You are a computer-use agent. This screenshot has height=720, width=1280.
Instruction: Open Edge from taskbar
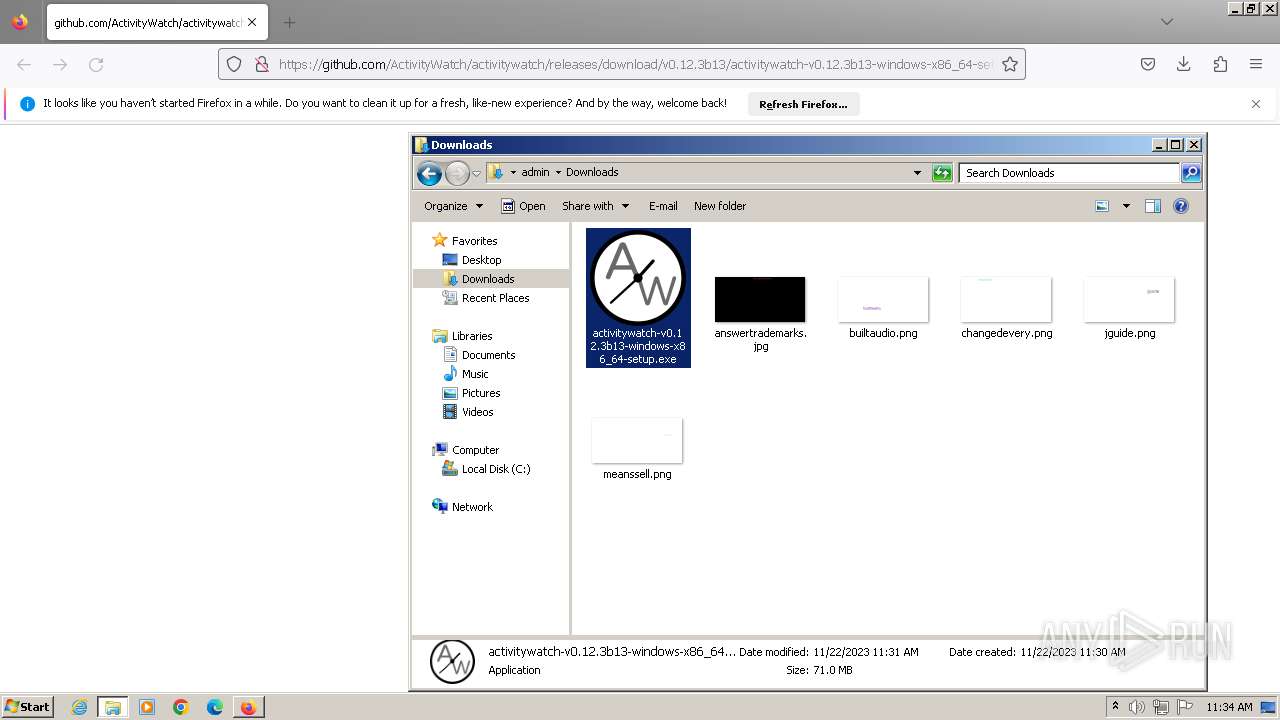tap(215, 707)
